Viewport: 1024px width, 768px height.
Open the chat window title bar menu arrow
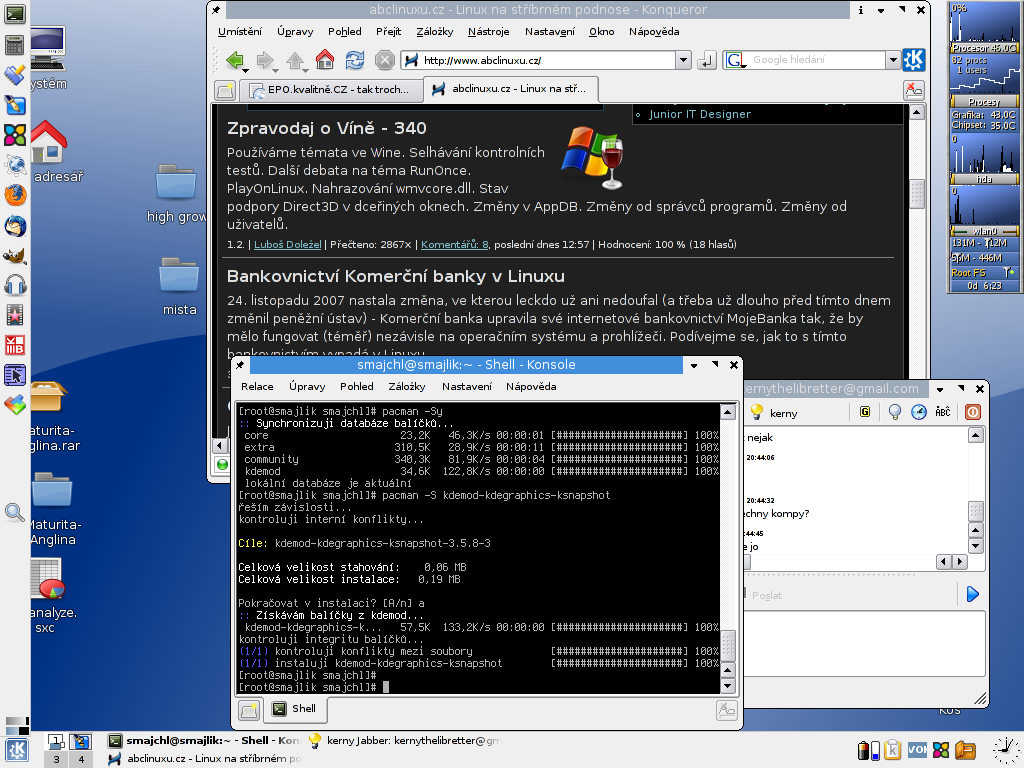click(939, 389)
